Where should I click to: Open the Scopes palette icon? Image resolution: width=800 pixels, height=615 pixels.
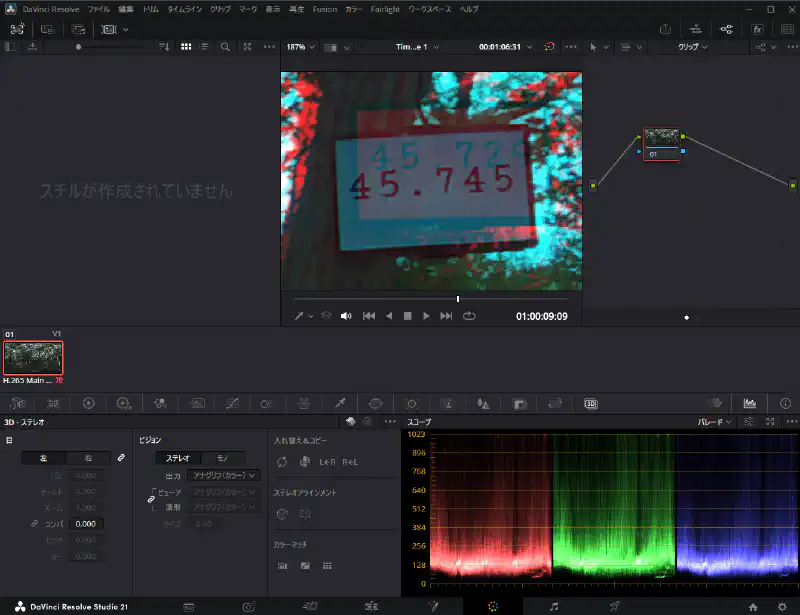[x=749, y=404]
